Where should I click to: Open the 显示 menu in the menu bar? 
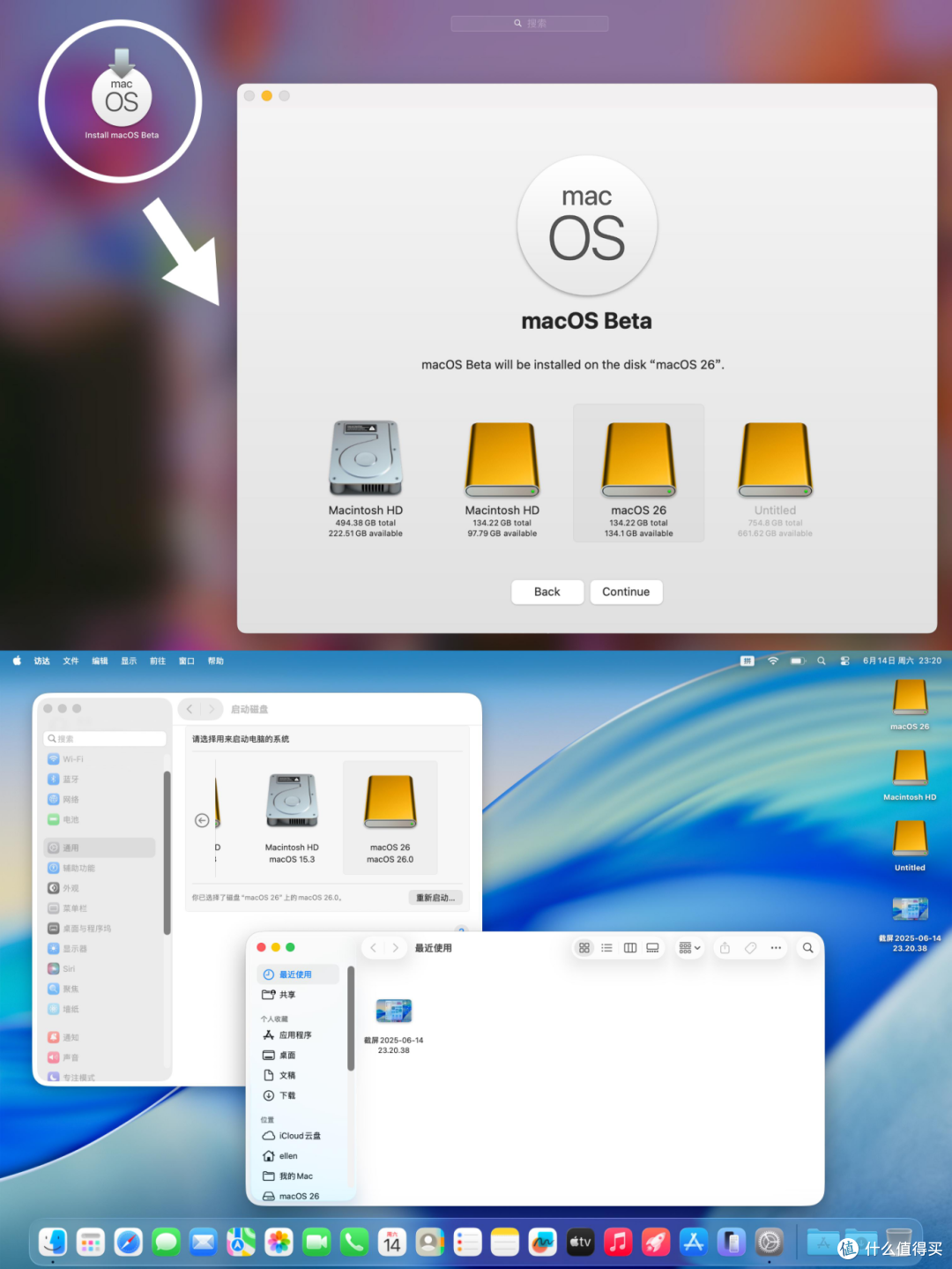point(129,661)
